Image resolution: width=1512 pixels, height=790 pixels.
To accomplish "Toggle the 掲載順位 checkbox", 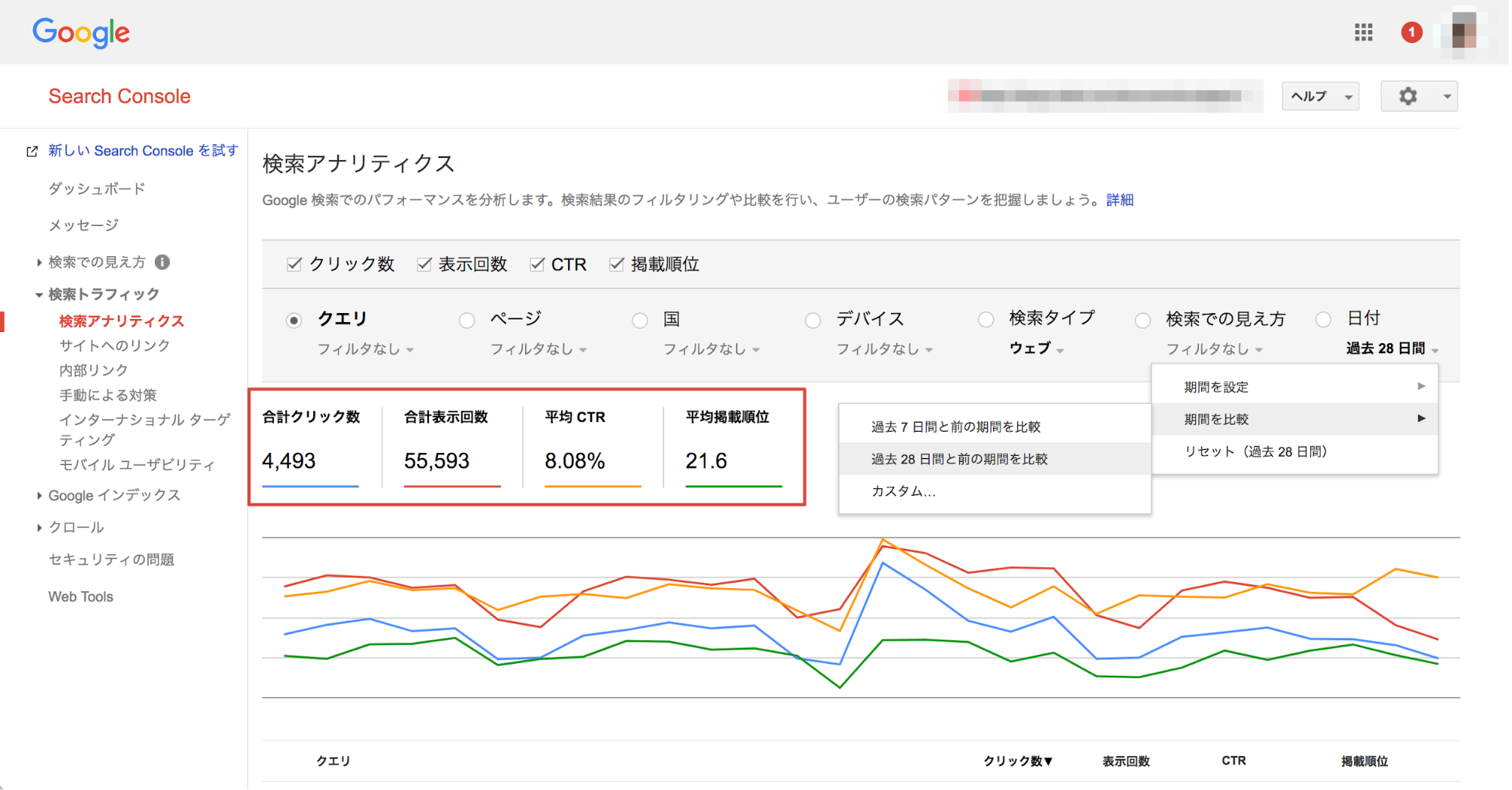I will click(616, 265).
